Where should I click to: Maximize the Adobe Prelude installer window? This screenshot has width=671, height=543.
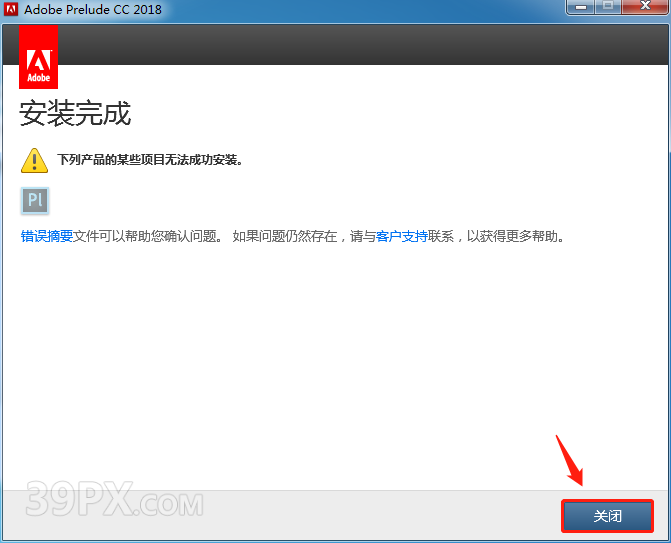608,7
